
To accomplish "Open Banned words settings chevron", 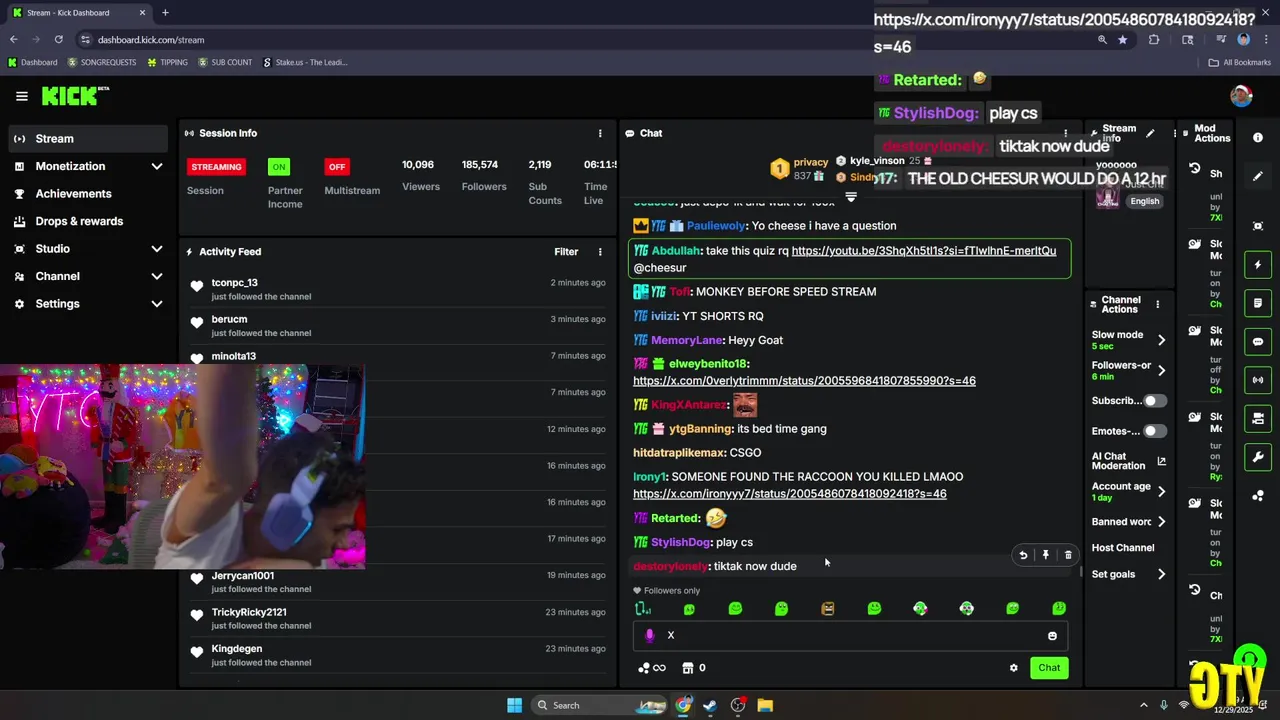I will click(1161, 522).
